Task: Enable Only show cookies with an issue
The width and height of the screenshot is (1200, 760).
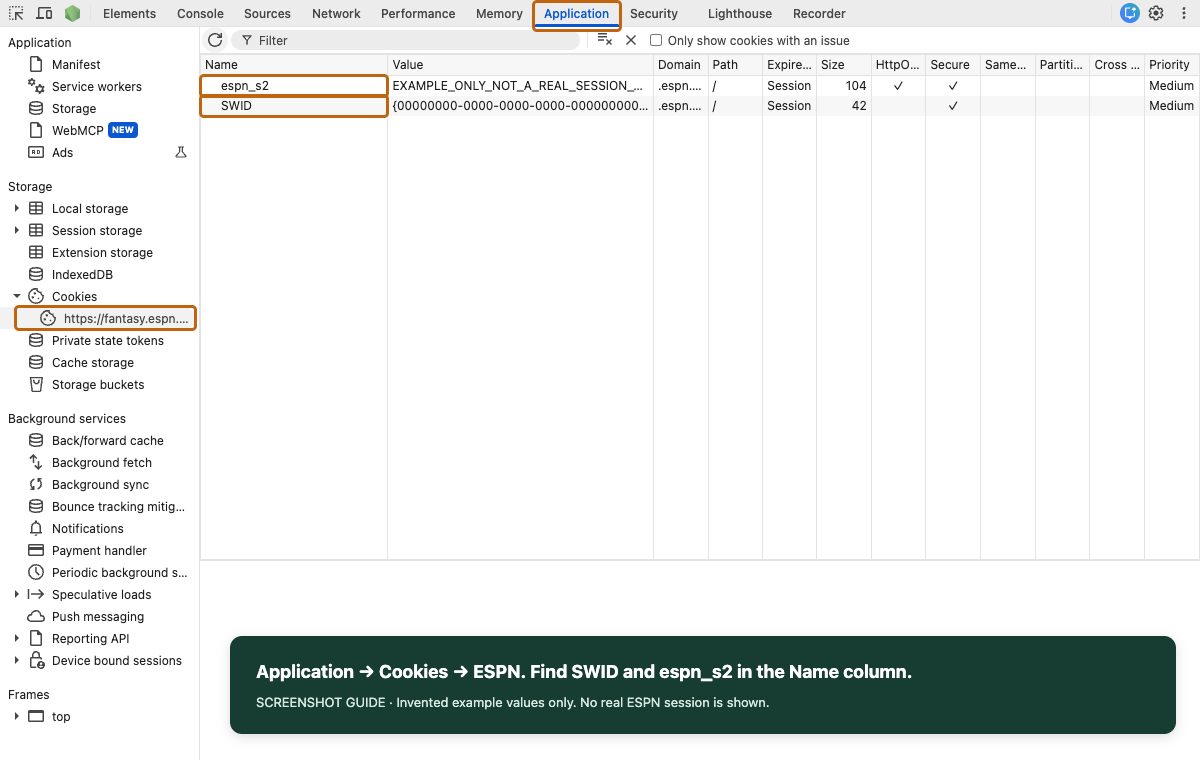Action: pyautogui.click(x=656, y=40)
